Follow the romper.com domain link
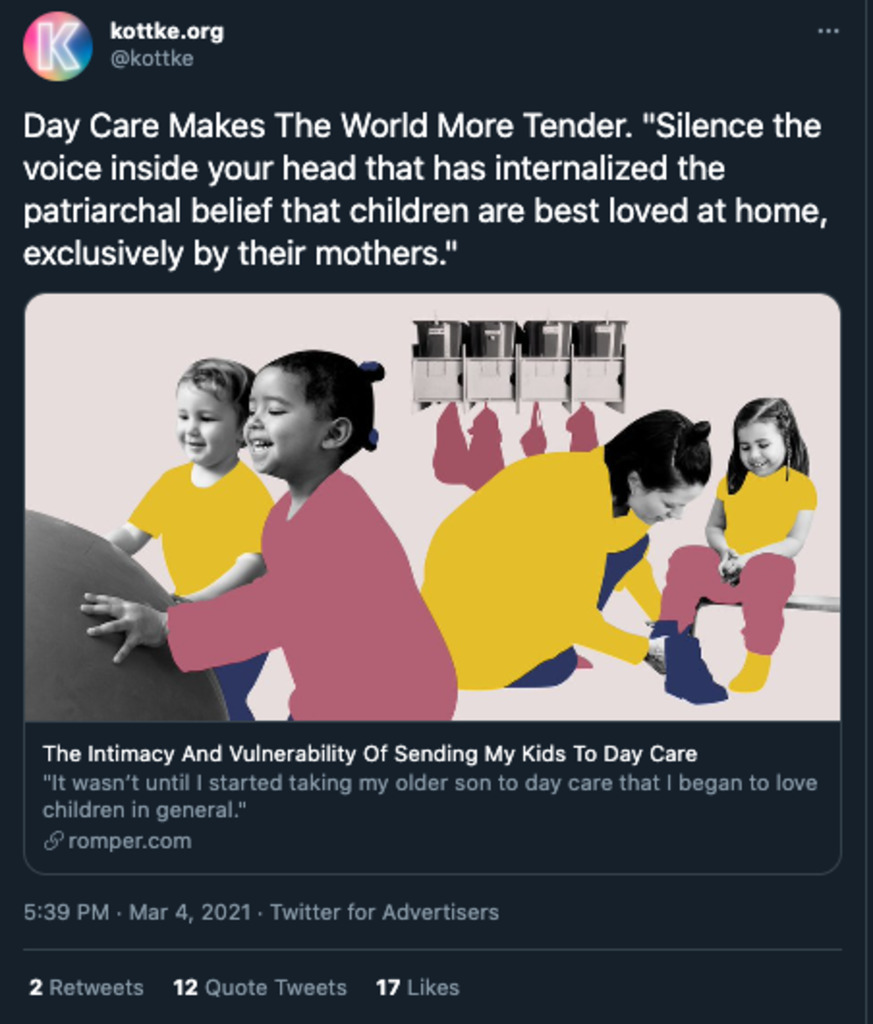The height and width of the screenshot is (1024, 873). [129, 841]
